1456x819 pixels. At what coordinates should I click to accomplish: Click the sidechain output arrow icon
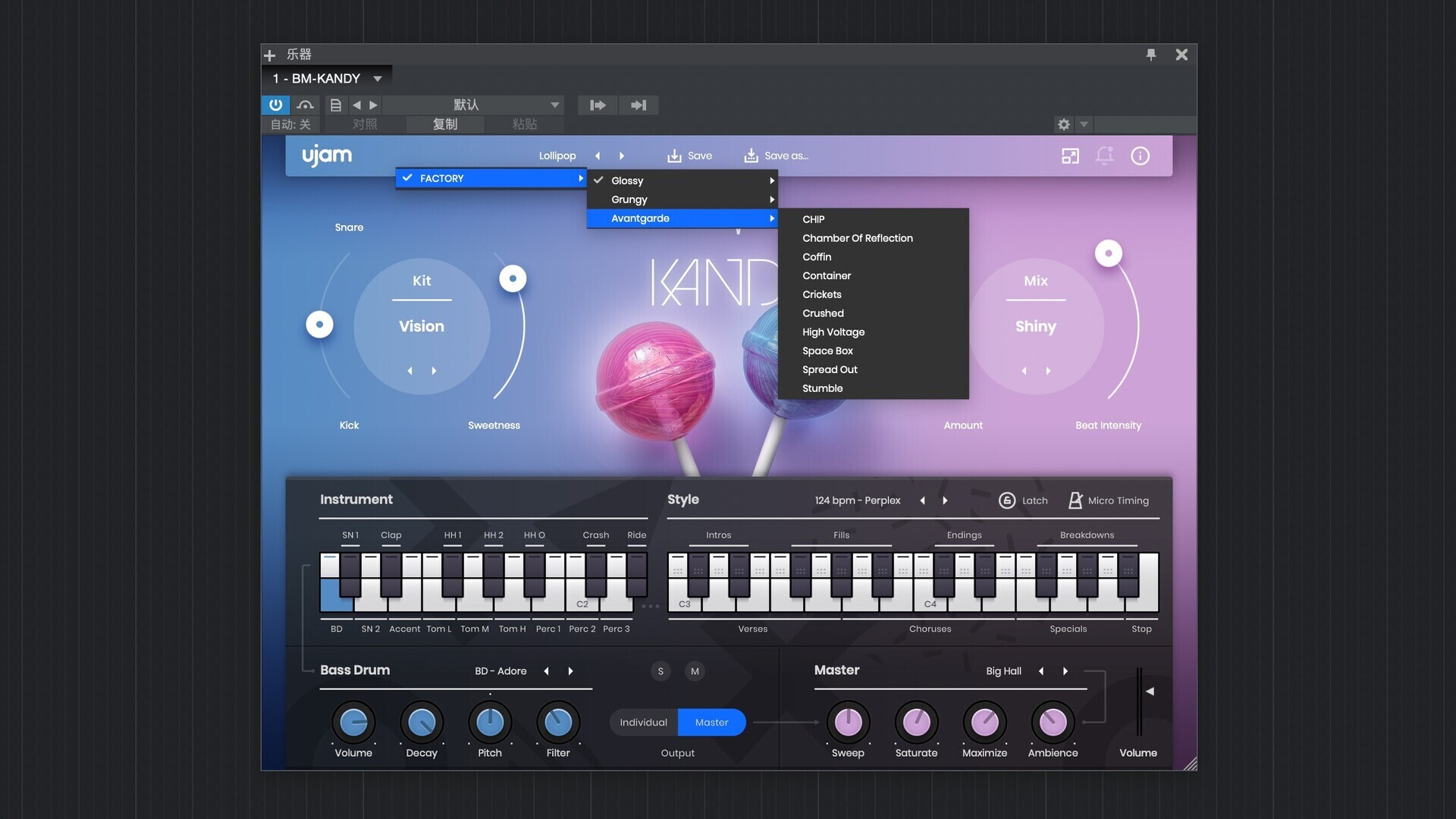[639, 105]
